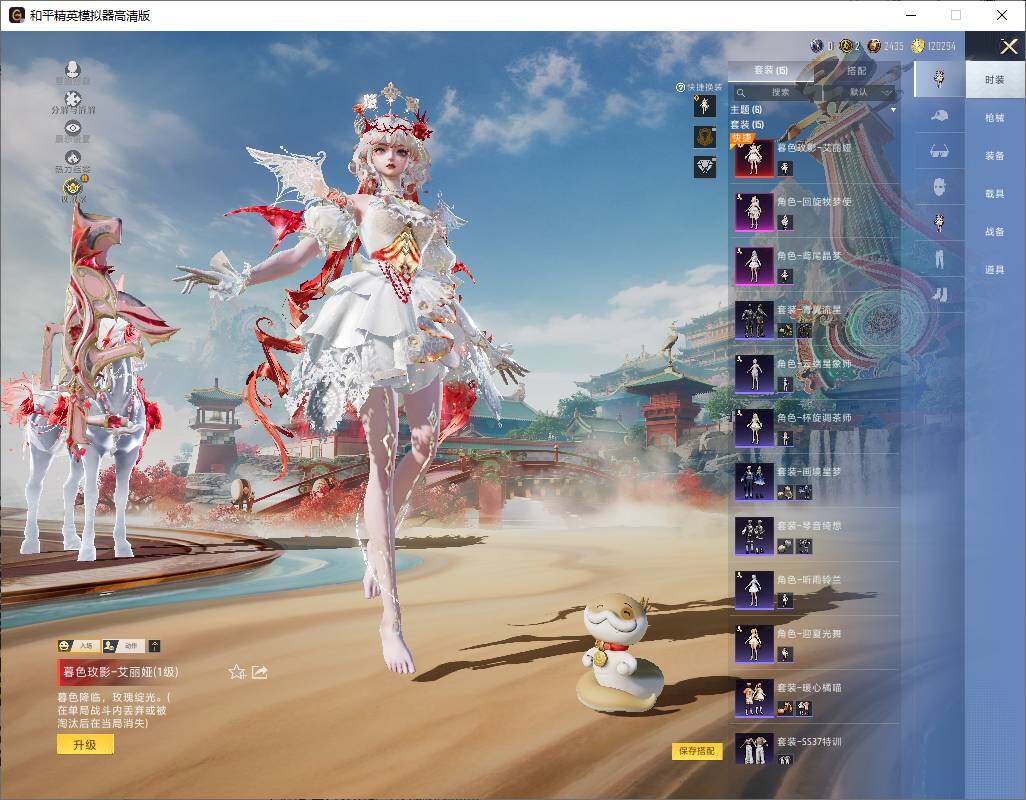The image size is (1026, 800).
Task: Click the small part icon under 角色-回旋牧梦使
Action: point(785,222)
